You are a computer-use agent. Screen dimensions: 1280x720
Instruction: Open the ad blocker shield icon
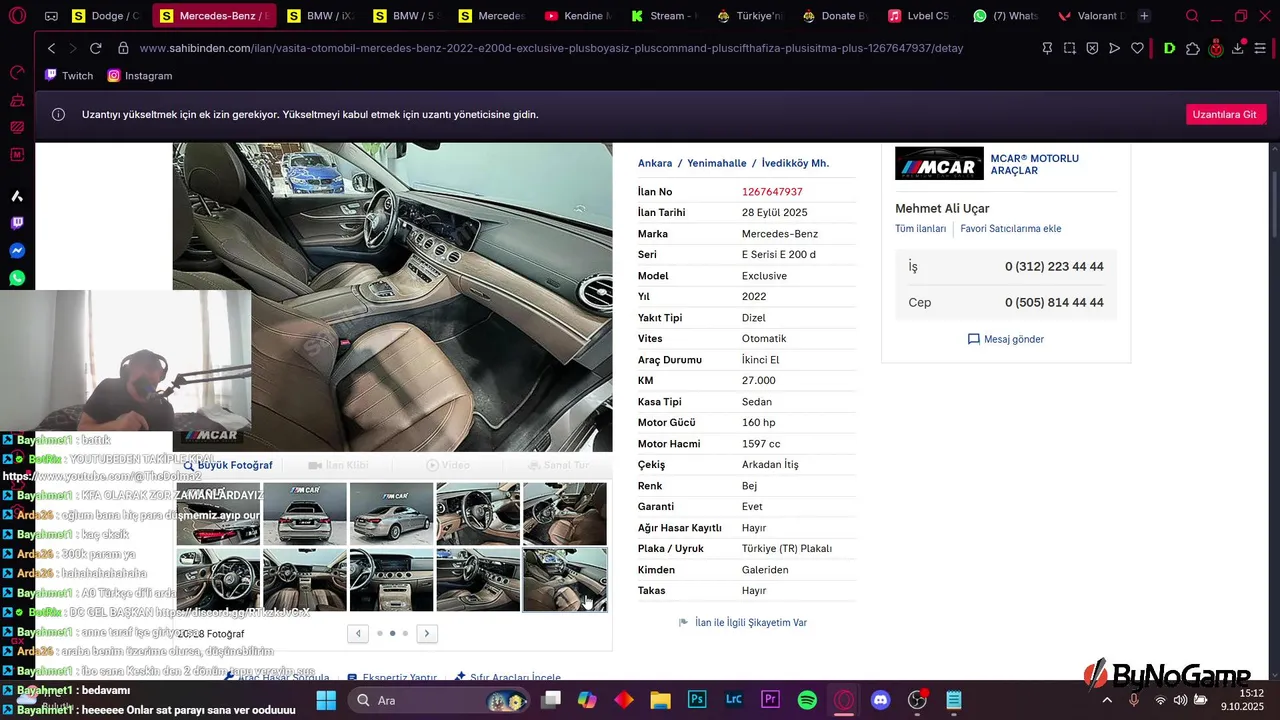pyautogui.click(x=1092, y=48)
